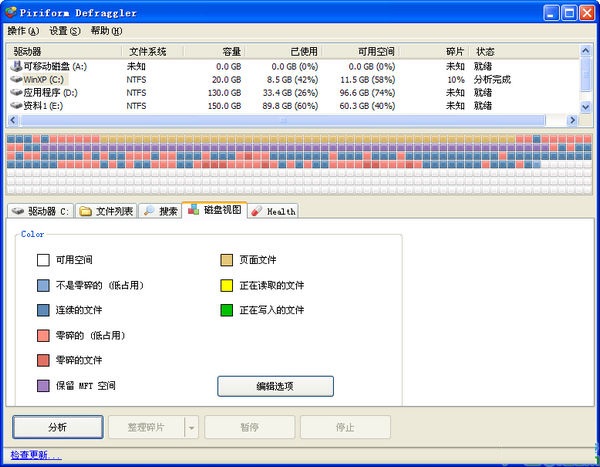The width and height of the screenshot is (600, 467).
Task: Click the 分析完成 status cell
Action: tap(492, 79)
